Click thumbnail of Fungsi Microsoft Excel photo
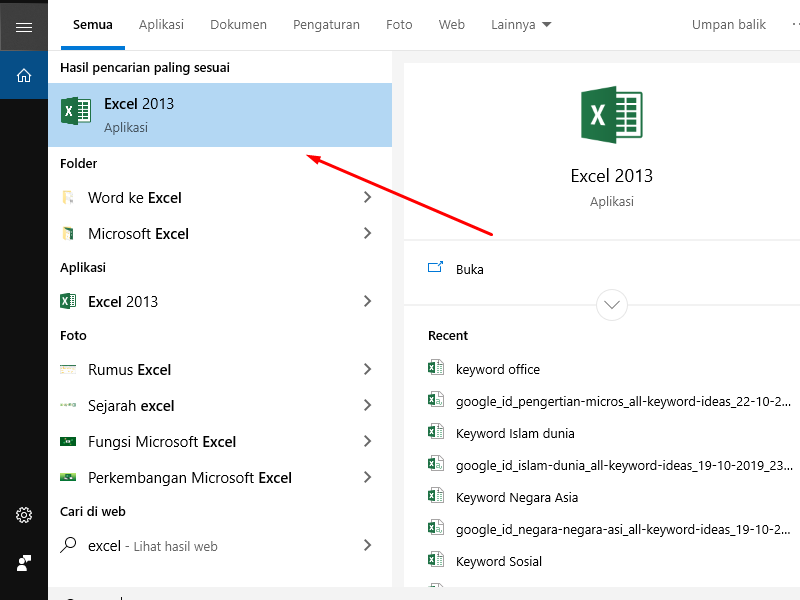800x600 pixels. tap(68, 441)
